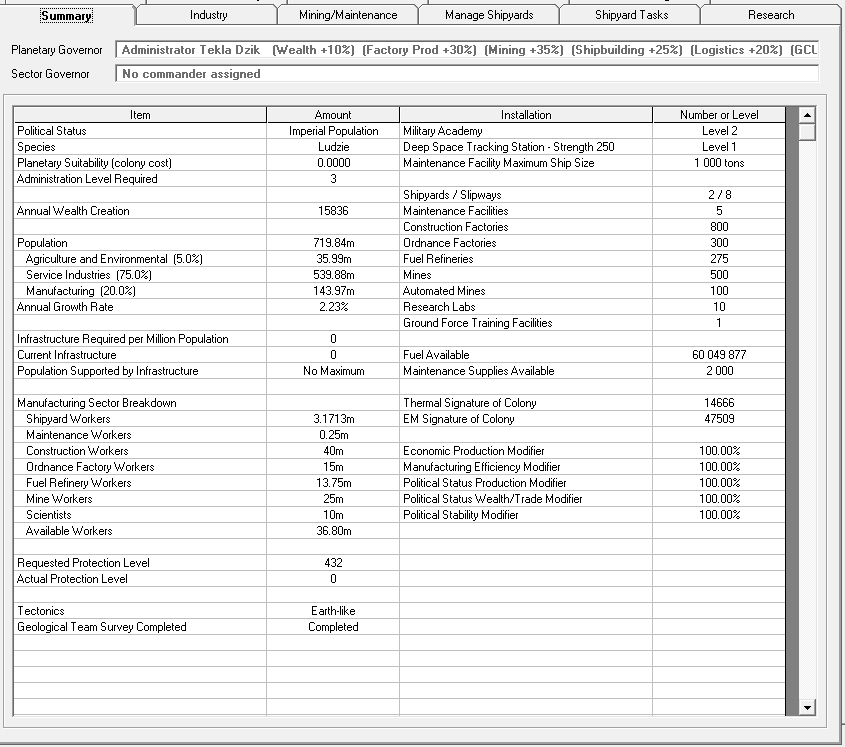Click the summary table scrollbar thumb
This screenshot has height=747, width=845.
click(x=807, y=132)
